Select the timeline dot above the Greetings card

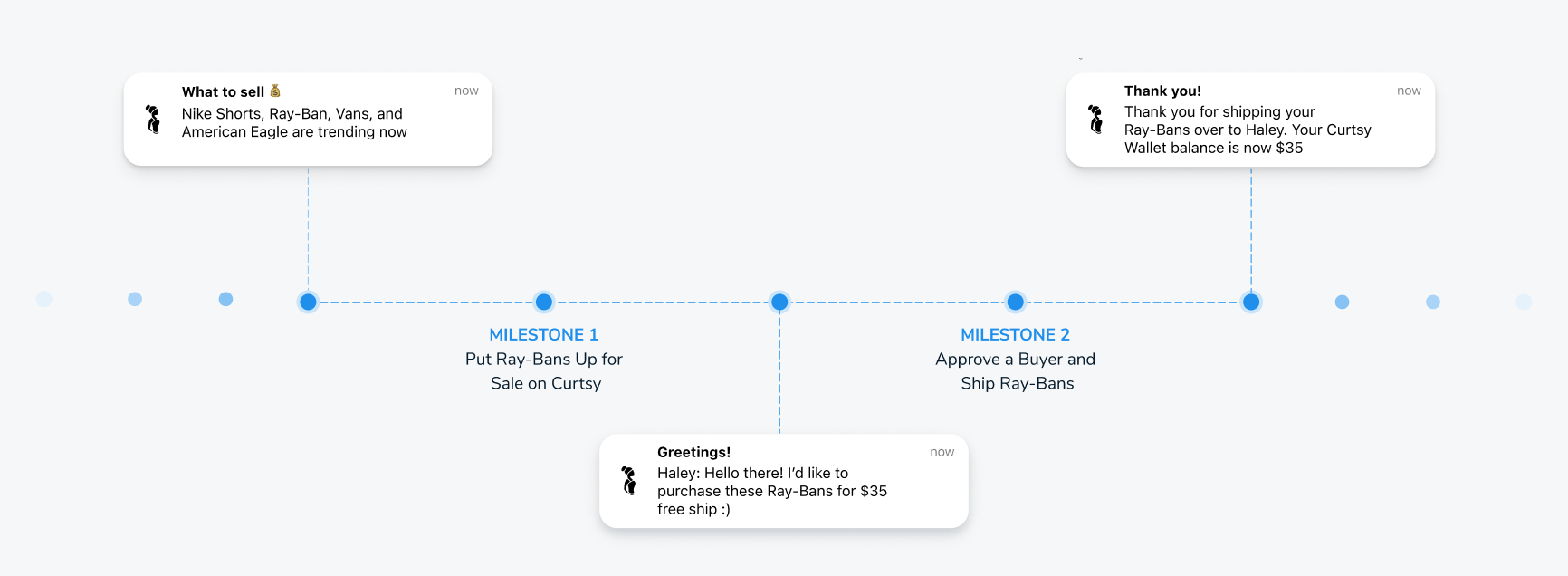pyautogui.click(x=779, y=302)
